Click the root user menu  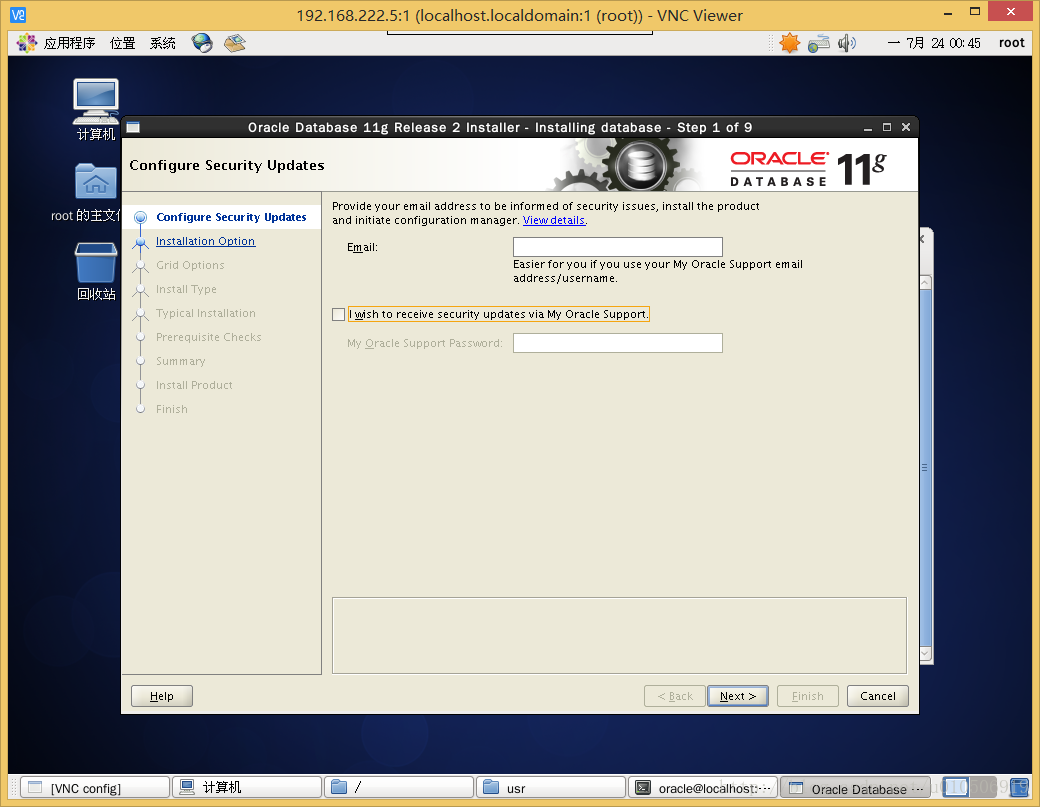click(x=1011, y=43)
